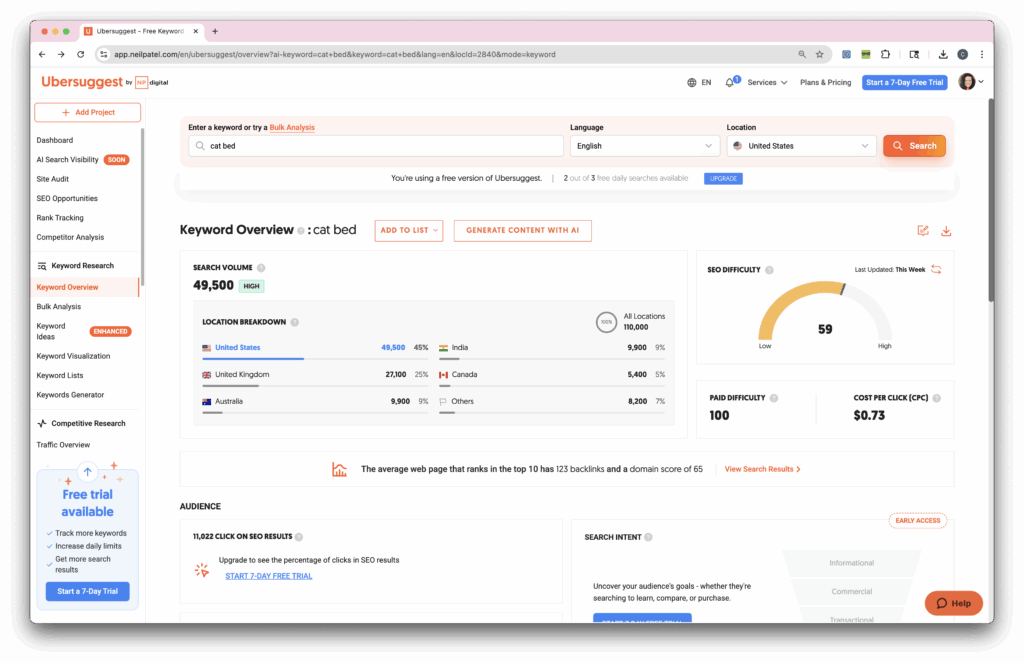The width and height of the screenshot is (1024, 663).
Task: Expand the Add to List dropdown
Action: point(409,231)
